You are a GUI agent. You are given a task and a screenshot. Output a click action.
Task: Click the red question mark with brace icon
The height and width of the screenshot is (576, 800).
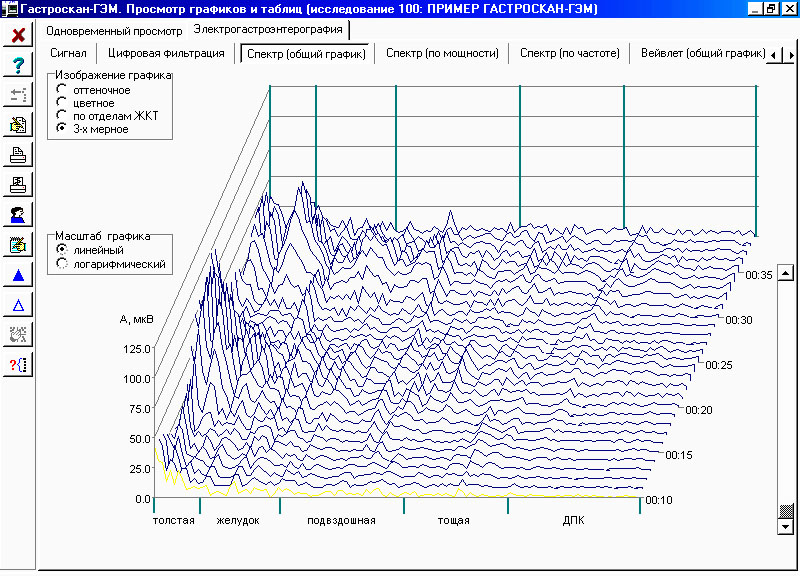[x=18, y=365]
